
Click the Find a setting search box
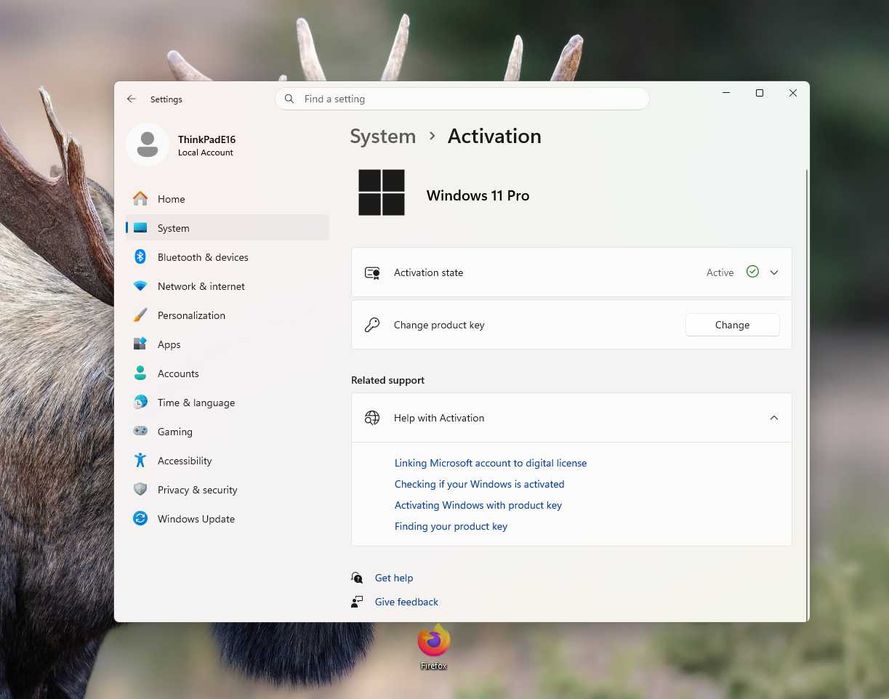[462, 99]
